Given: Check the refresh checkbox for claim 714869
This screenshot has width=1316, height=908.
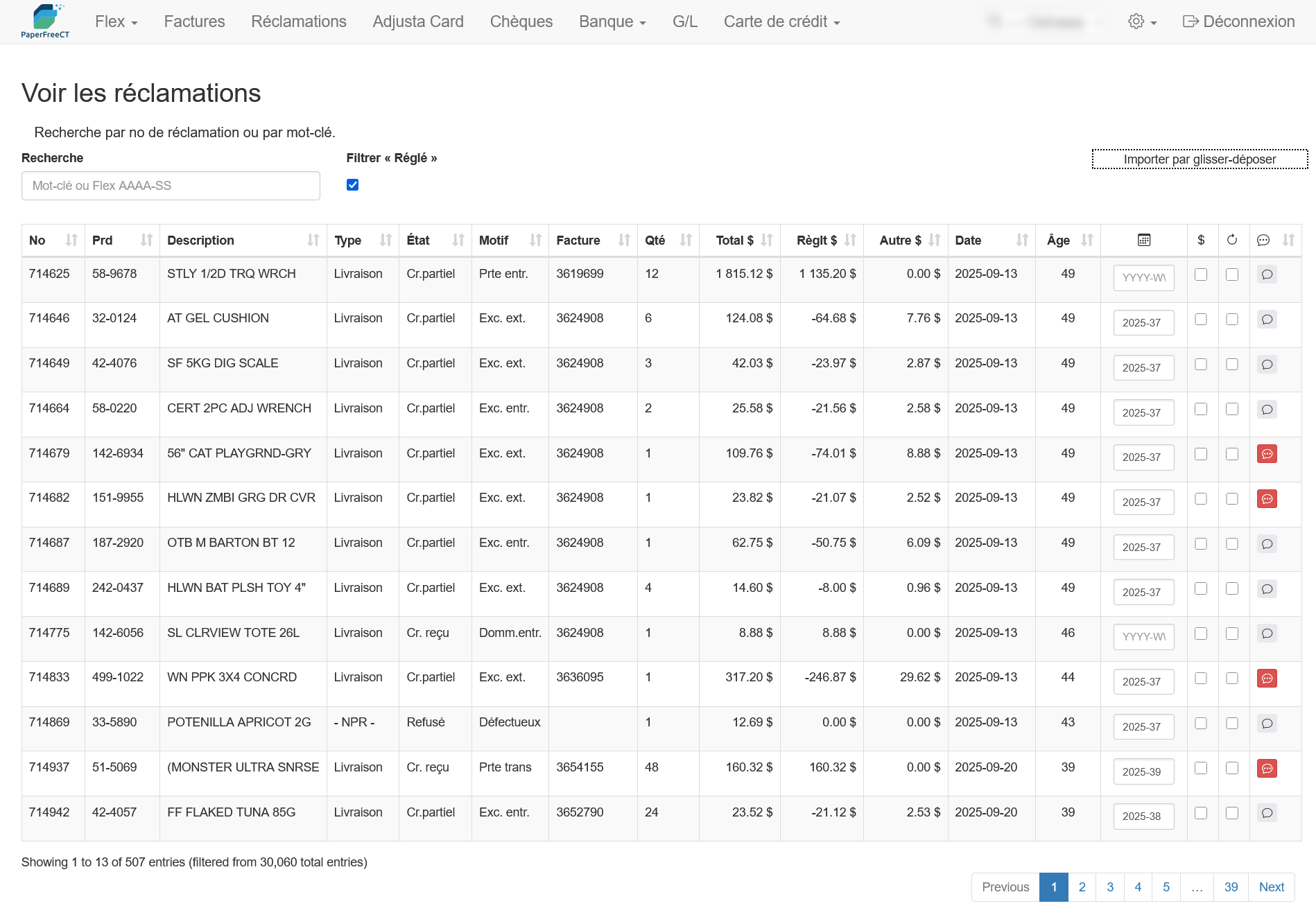Looking at the screenshot, I should click(x=1231, y=723).
